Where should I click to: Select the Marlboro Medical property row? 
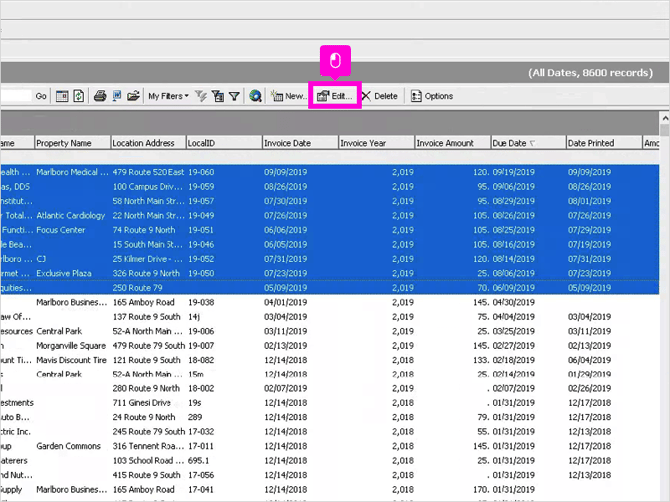329,172
